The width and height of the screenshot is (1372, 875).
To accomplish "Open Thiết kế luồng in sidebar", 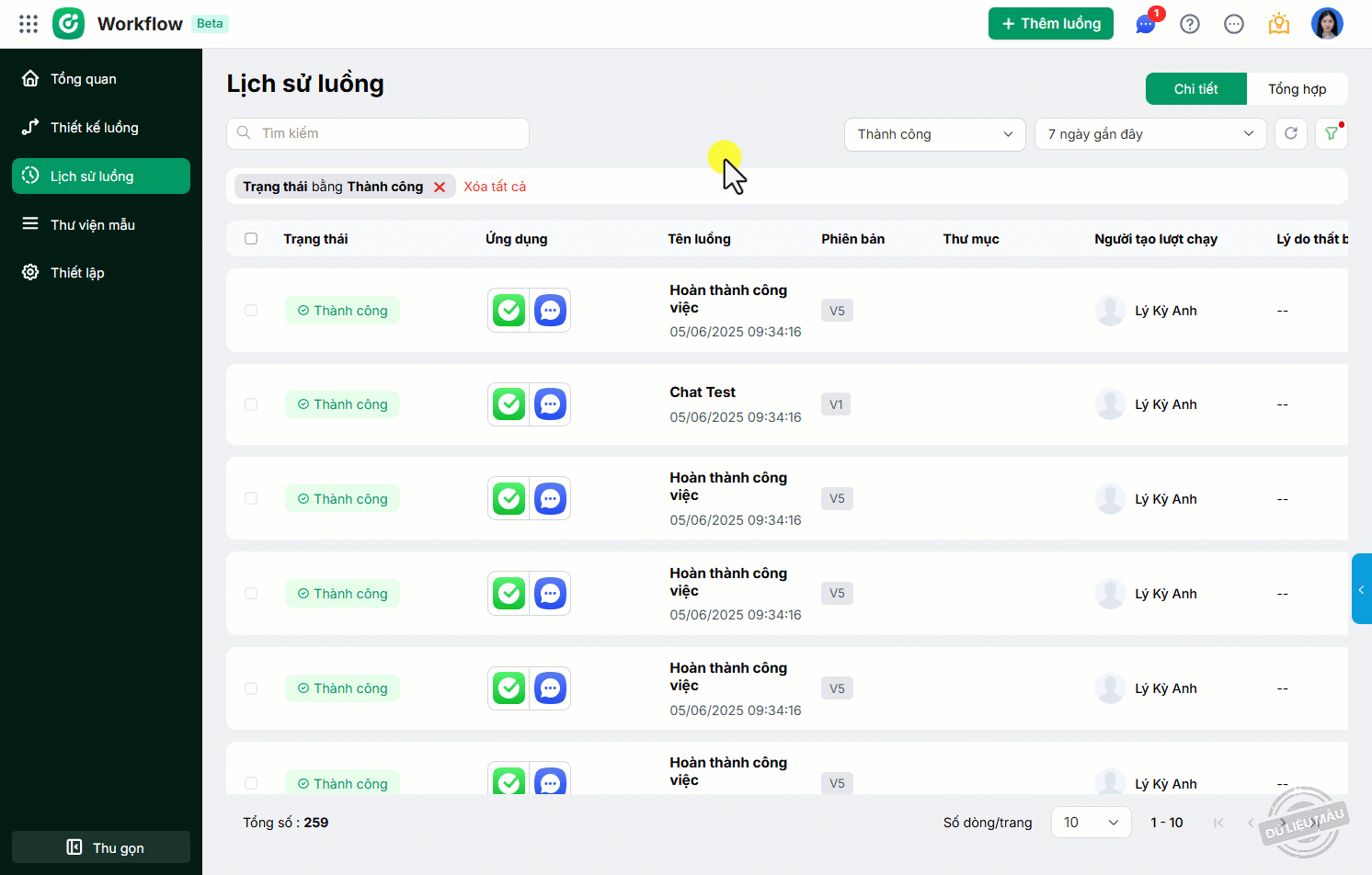I will click(94, 128).
